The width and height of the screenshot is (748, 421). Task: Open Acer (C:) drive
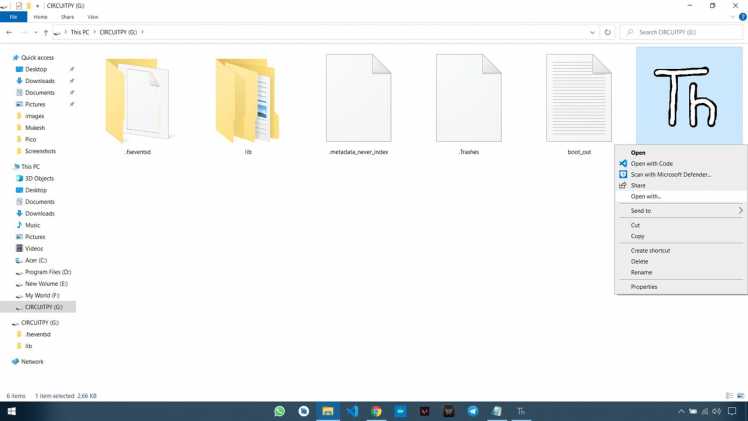point(36,260)
